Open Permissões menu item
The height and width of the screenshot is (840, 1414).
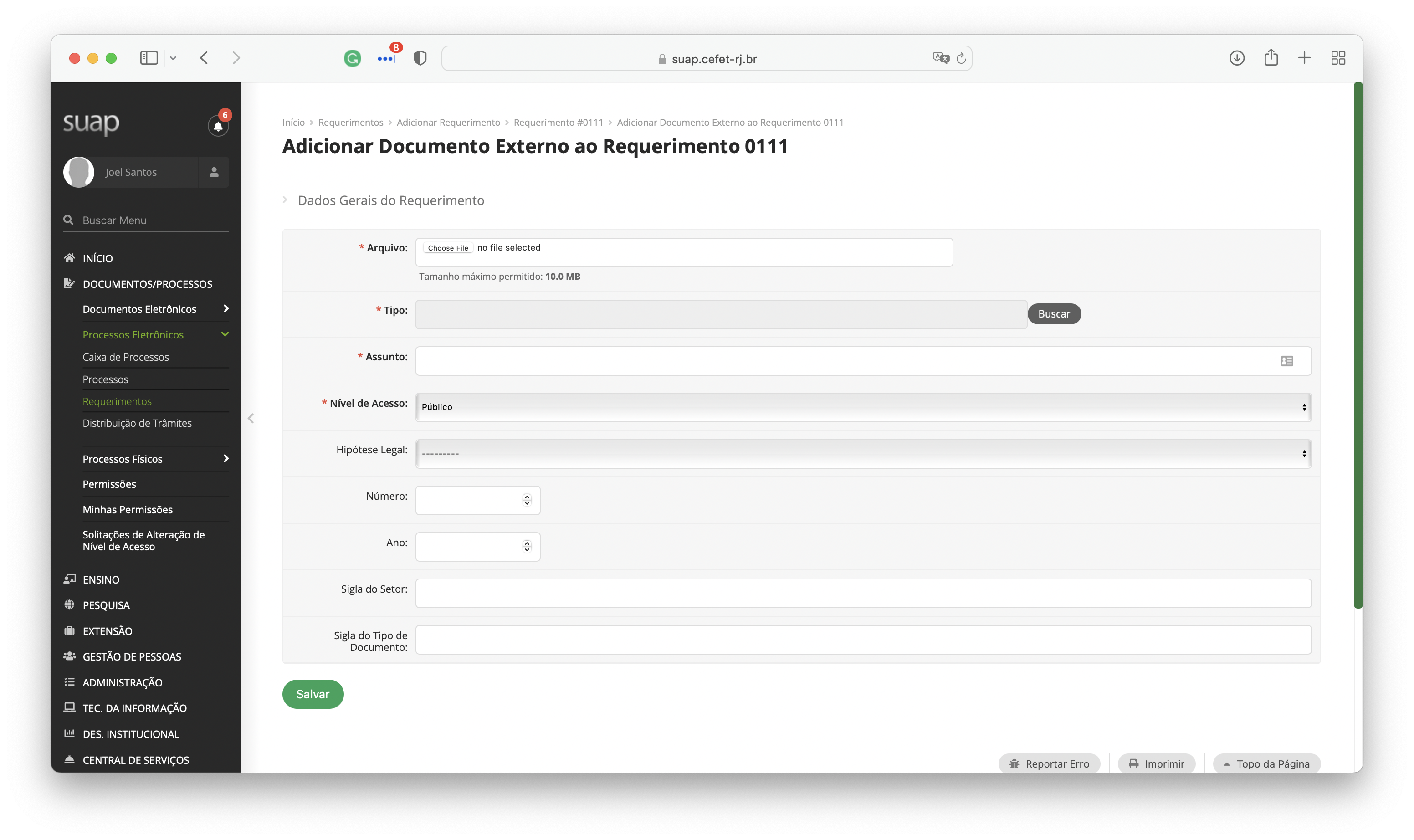(x=109, y=484)
